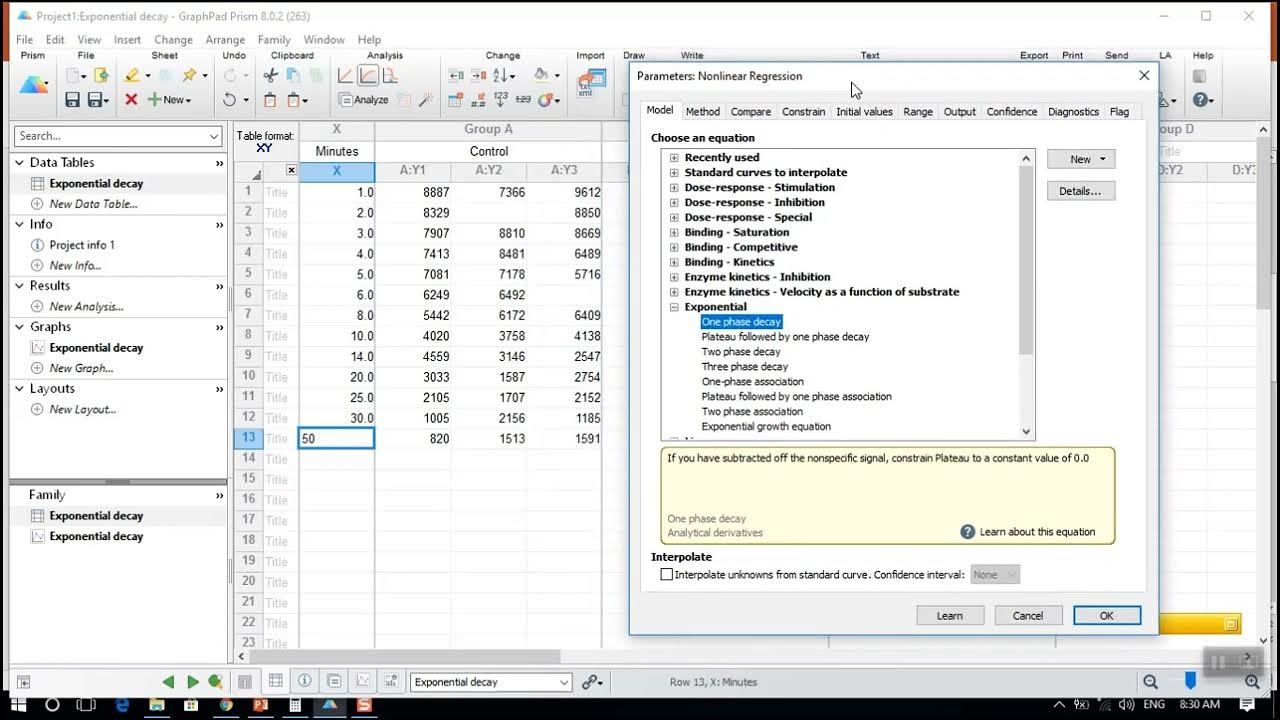Click the Sort rows icon in Change
The width and height of the screenshot is (1280, 720).
501,75
